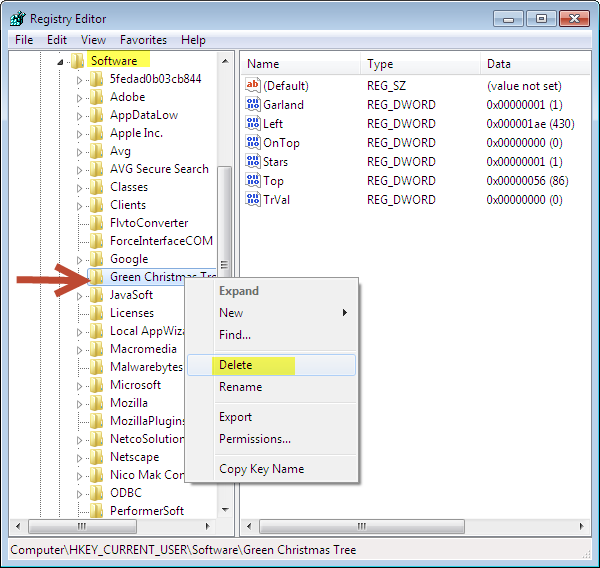600x568 pixels.
Task: Choose Copy Key Name
Action: coord(271,468)
